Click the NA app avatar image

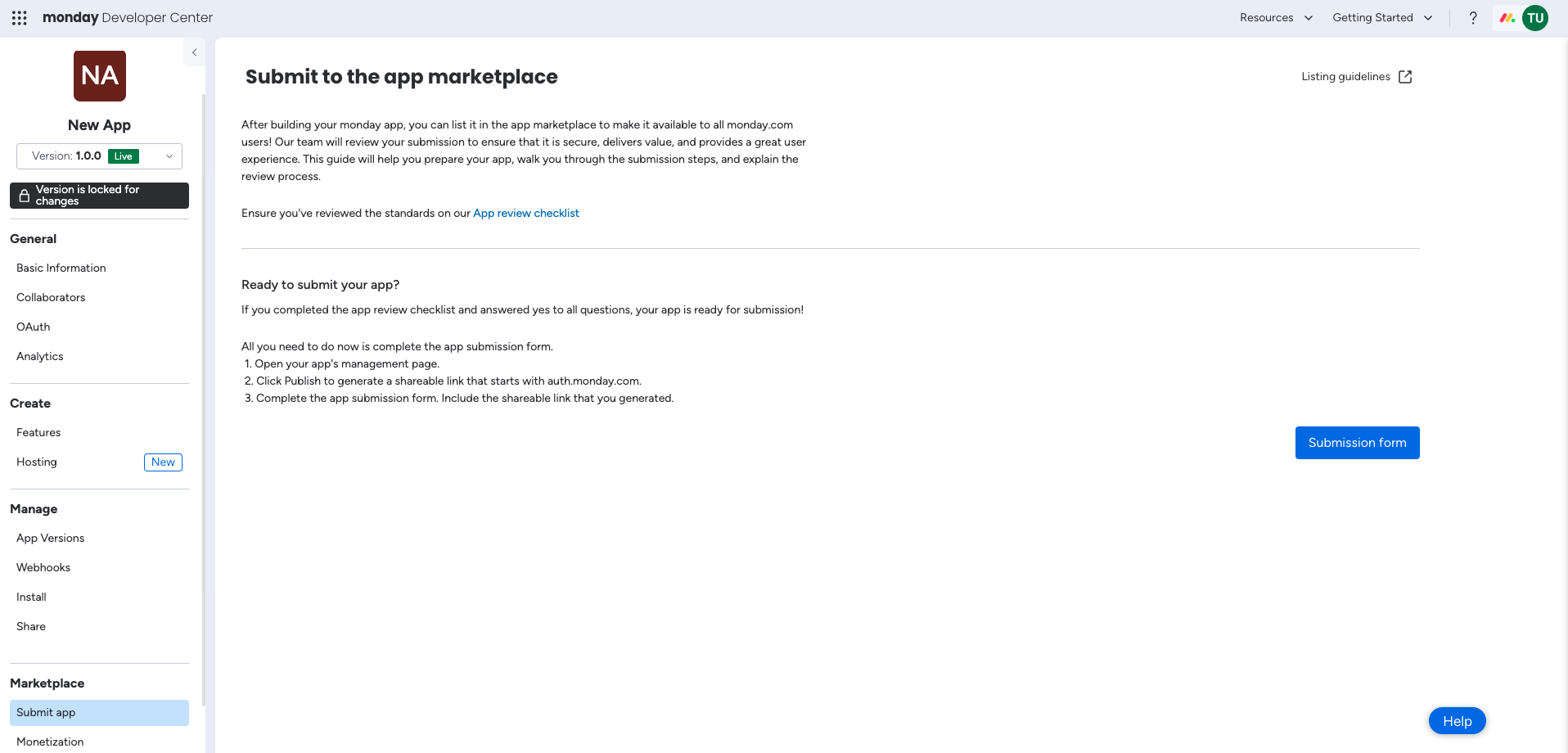(100, 76)
